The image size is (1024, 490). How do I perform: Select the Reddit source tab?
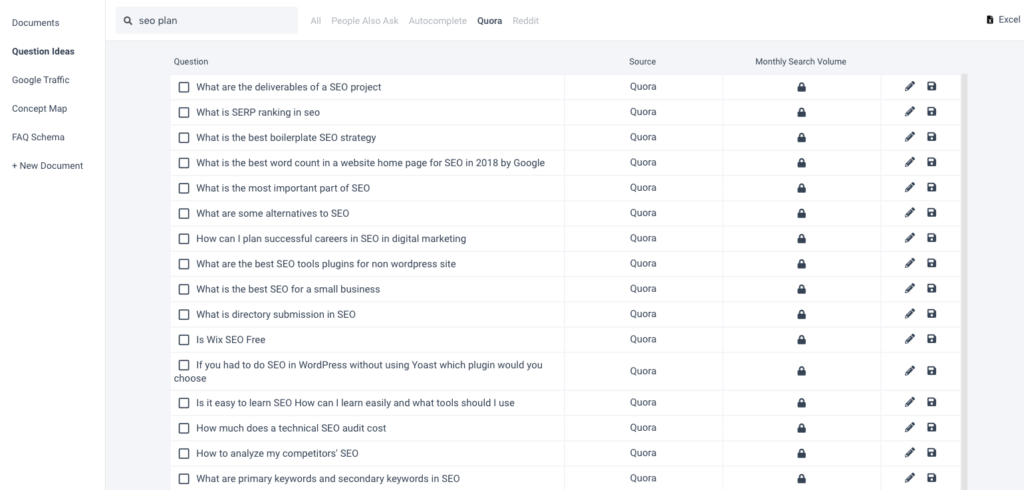(x=525, y=21)
